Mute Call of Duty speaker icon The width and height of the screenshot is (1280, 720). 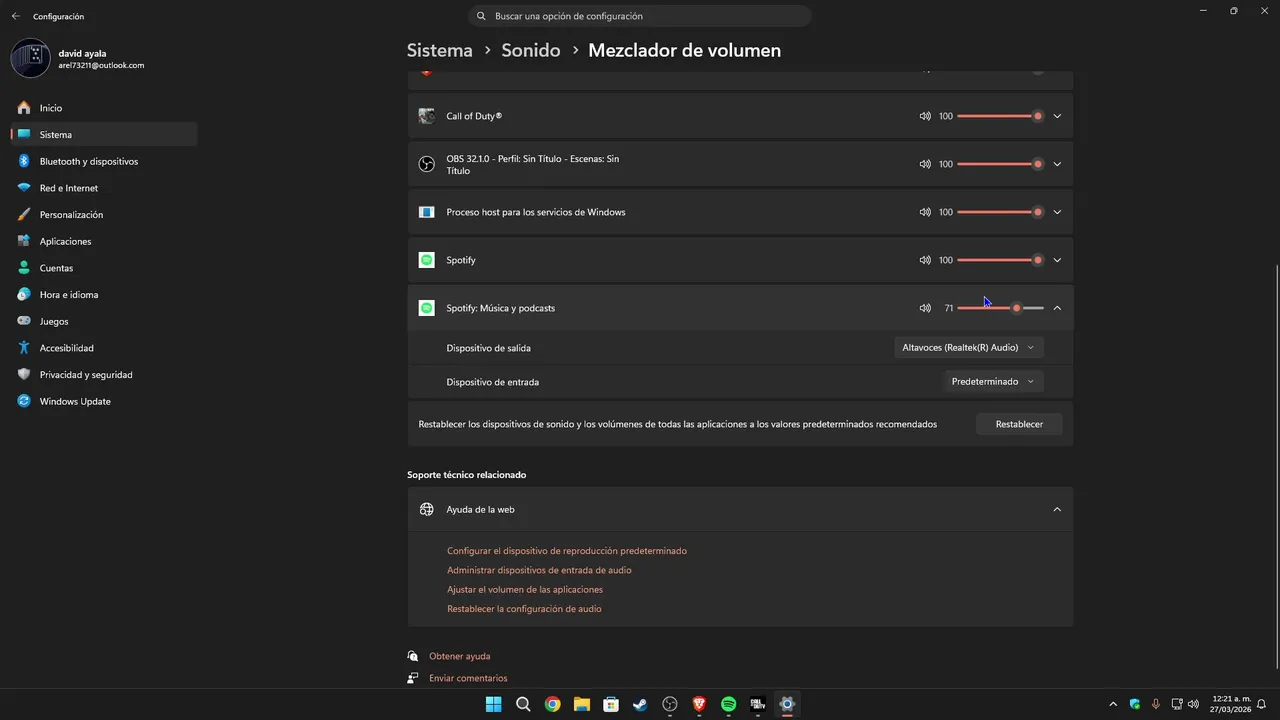click(x=925, y=116)
